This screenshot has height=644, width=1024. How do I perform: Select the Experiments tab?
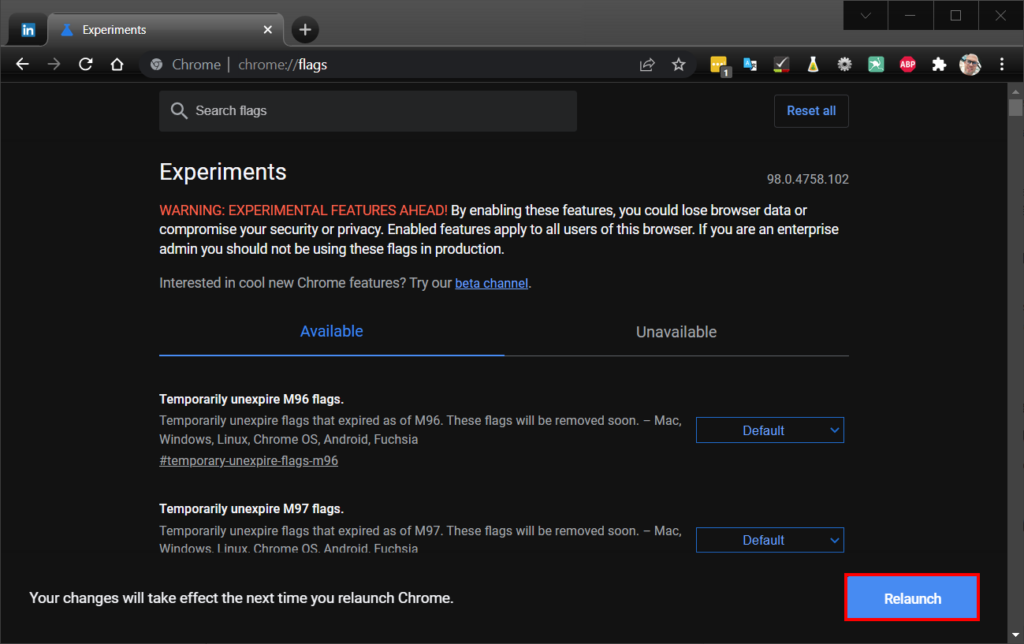(x=165, y=30)
